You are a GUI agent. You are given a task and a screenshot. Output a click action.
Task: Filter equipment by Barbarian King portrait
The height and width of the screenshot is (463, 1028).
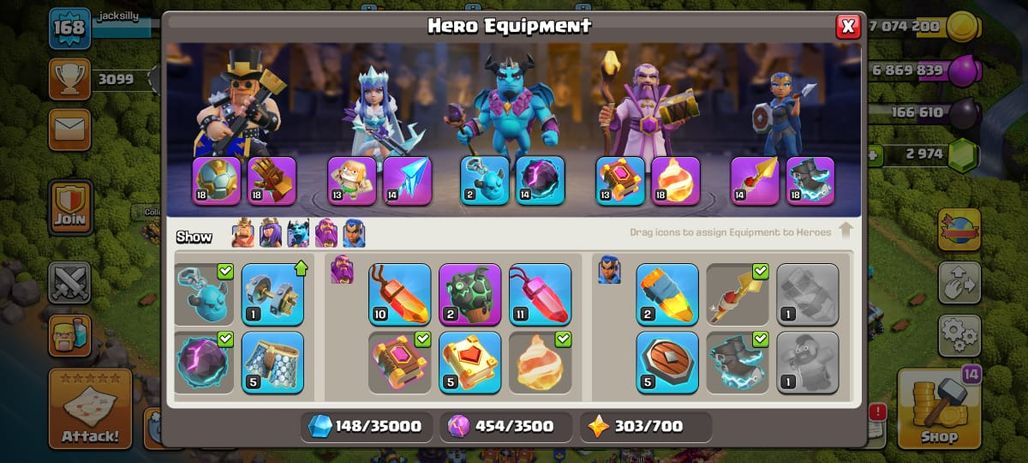pos(243,233)
